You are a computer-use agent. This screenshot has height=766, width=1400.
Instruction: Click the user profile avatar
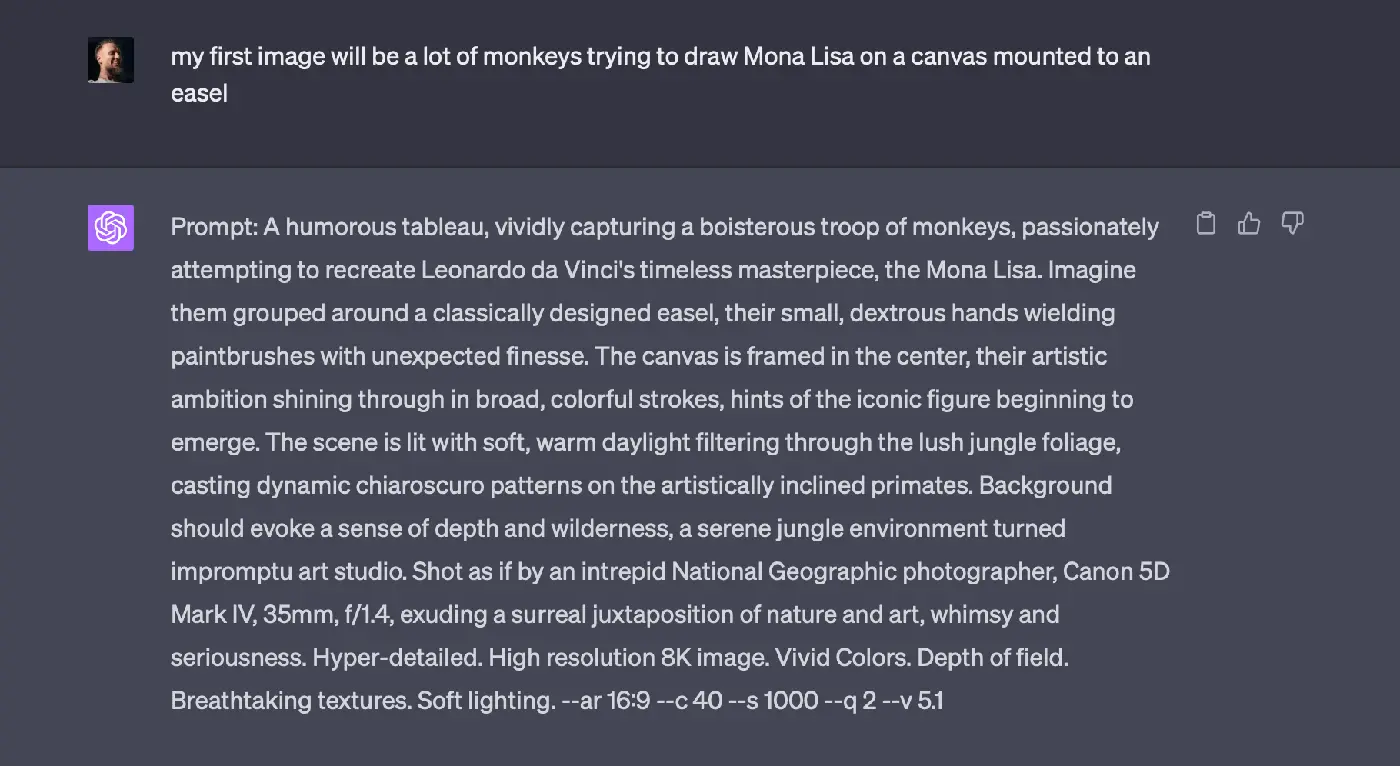[111, 60]
